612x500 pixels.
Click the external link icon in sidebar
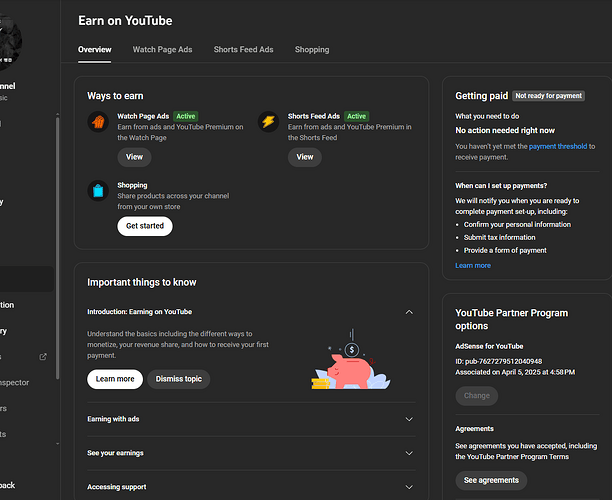tap(43, 357)
